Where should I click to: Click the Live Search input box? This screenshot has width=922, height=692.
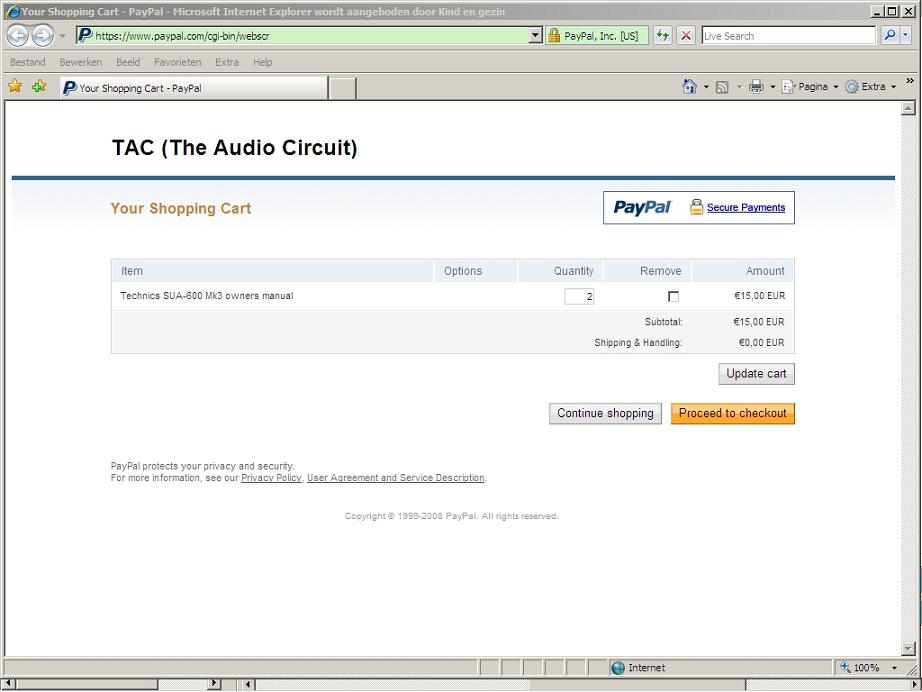pyautogui.click(x=788, y=35)
